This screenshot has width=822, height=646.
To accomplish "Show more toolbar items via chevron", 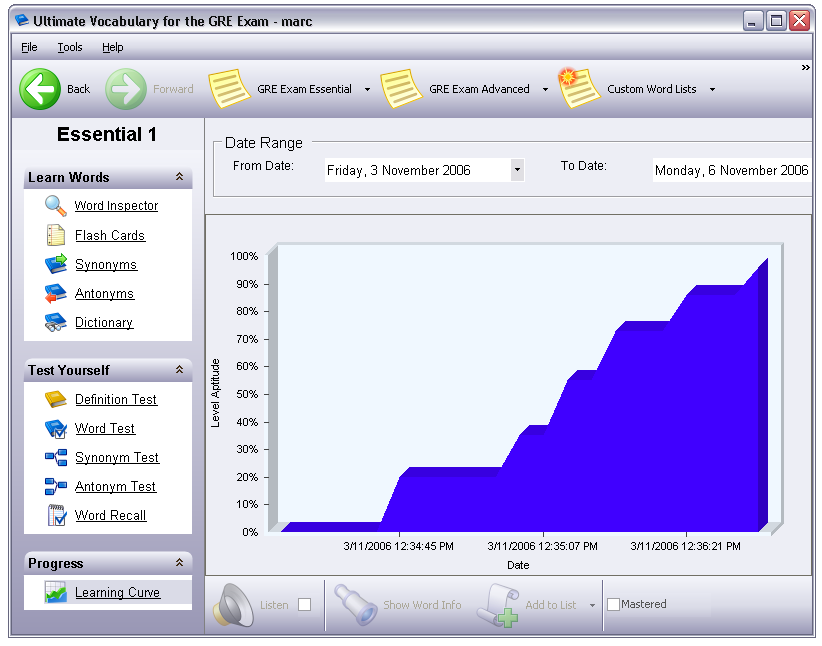I will tap(806, 68).
